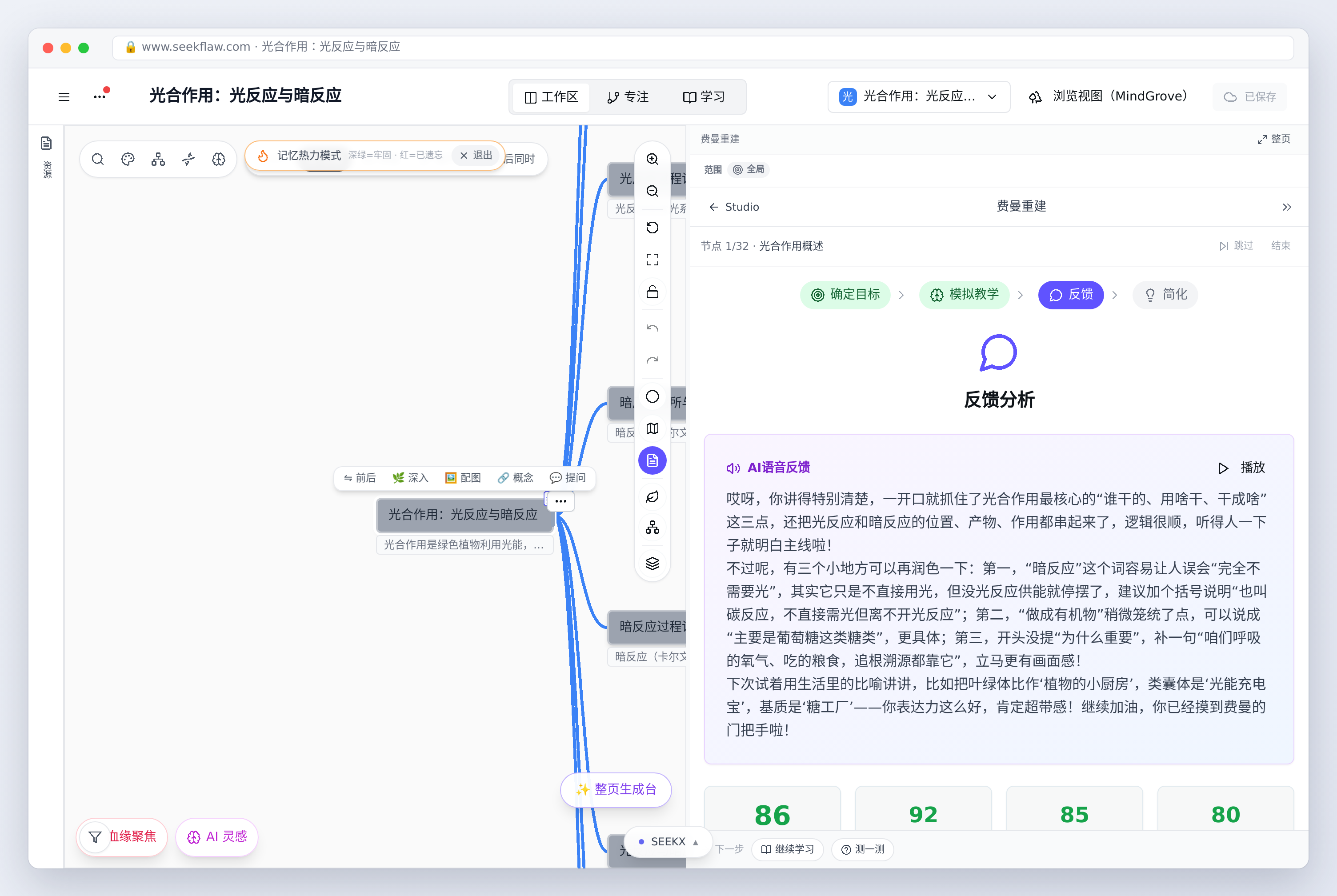Open the 光合作用 document dropdown
The width and height of the screenshot is (1337, 896).
919,96
